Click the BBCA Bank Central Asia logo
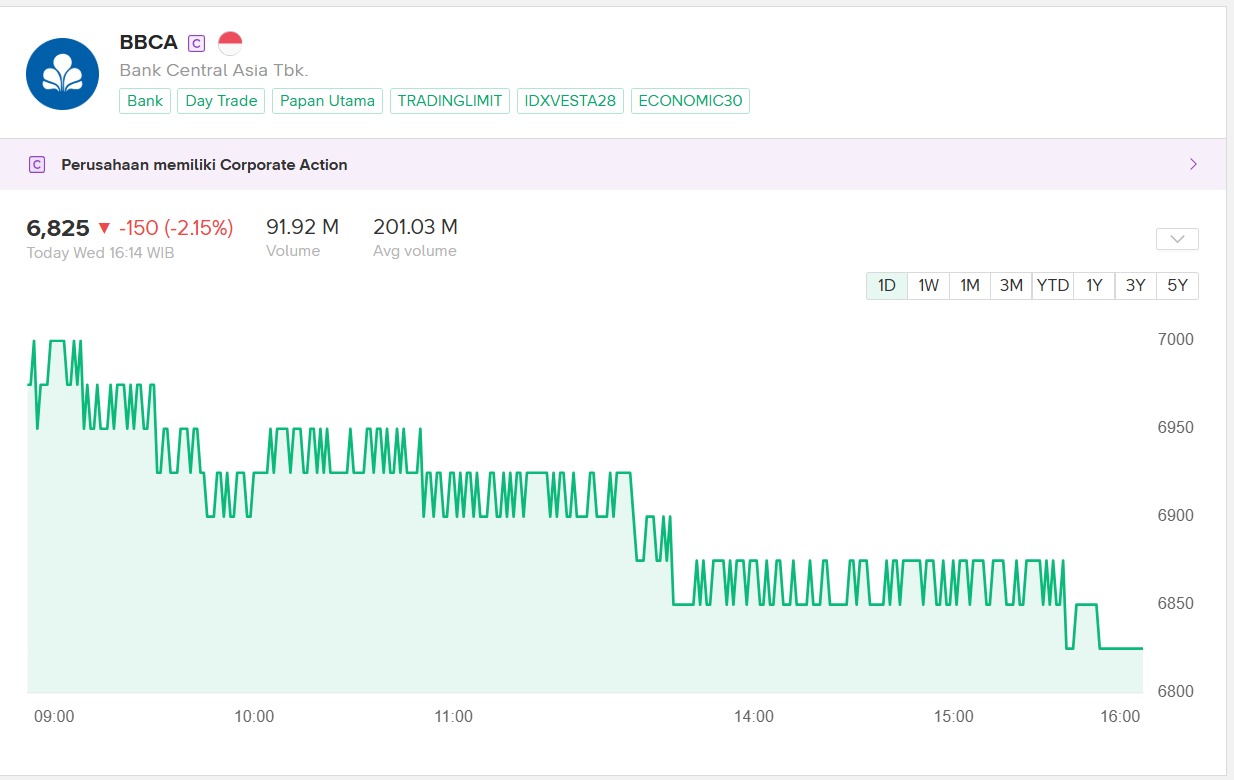 coord(62,74)
